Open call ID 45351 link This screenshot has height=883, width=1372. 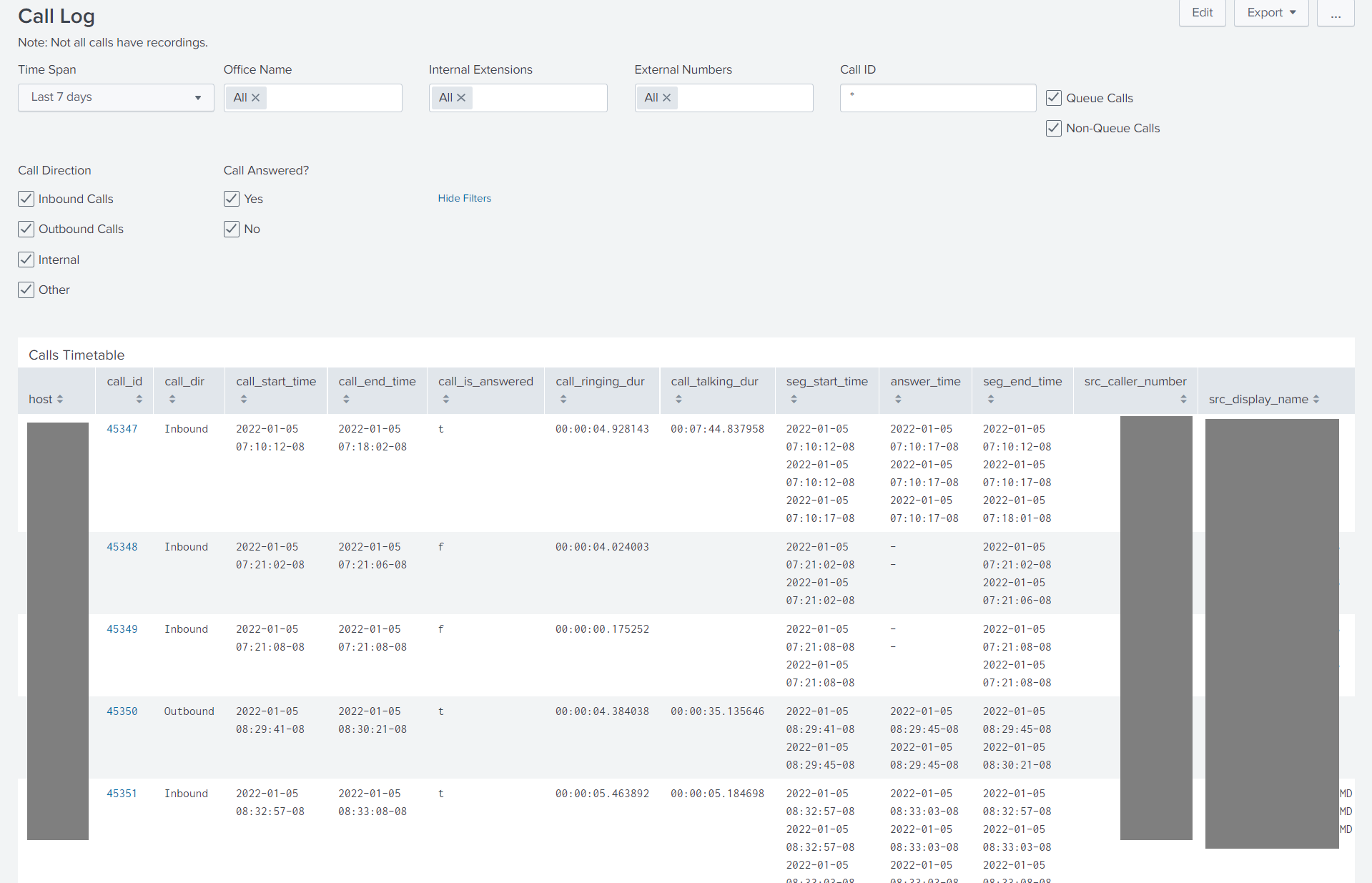(x=122, y=794)
